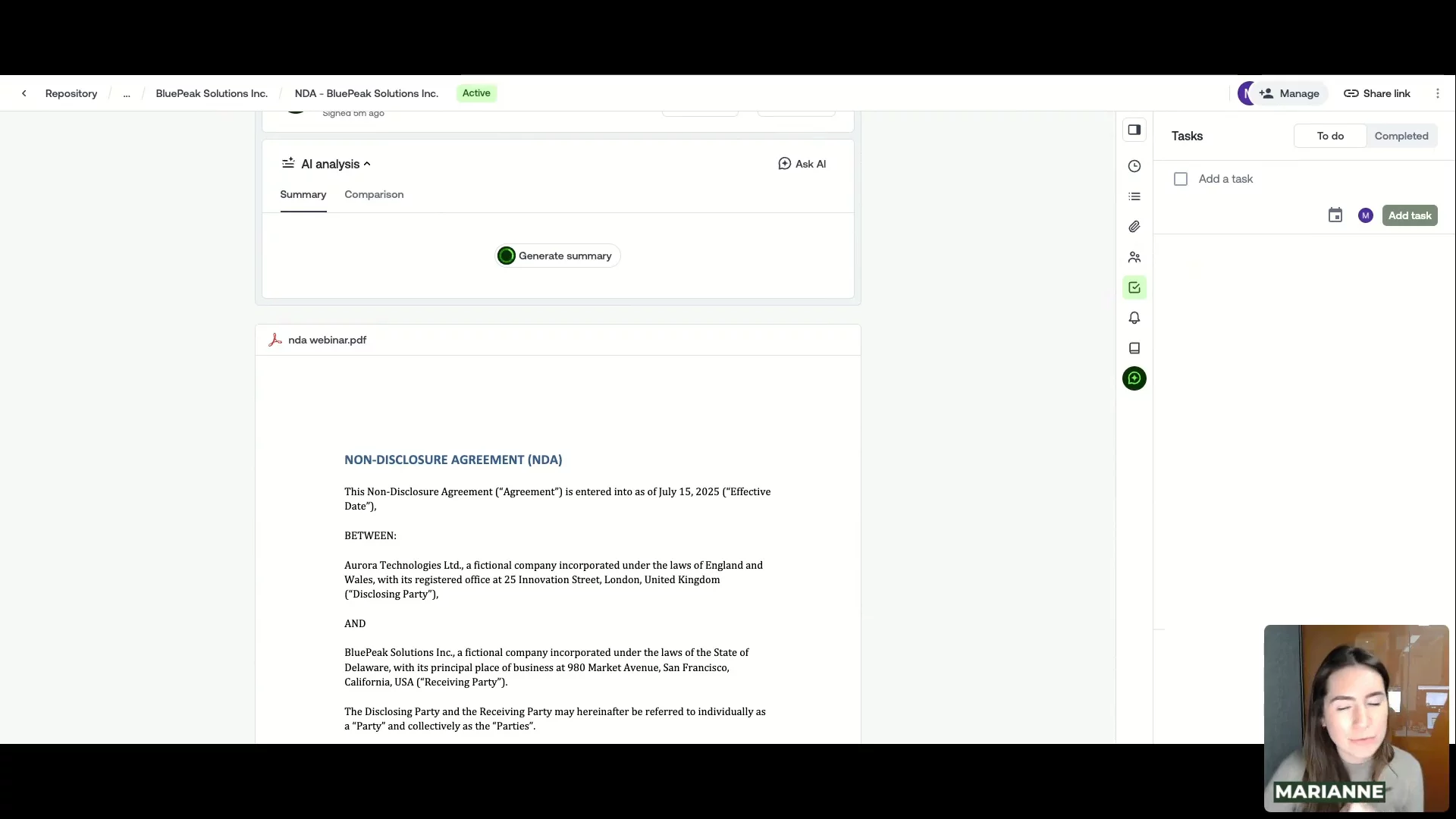1456x819 pixels.
Task: Click the green AI chat circle icon
Action: pos(1134,378)
